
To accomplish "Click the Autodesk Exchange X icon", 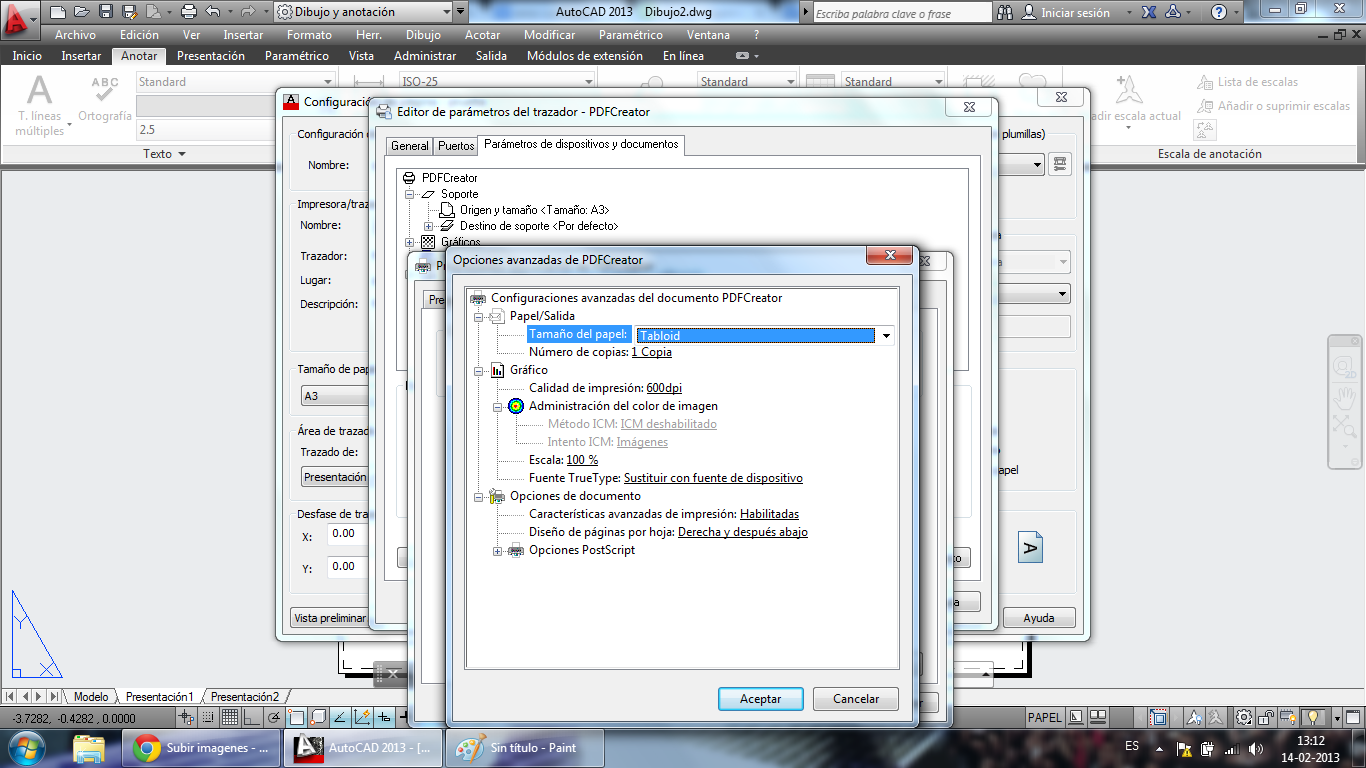I will coord(1150,13).
